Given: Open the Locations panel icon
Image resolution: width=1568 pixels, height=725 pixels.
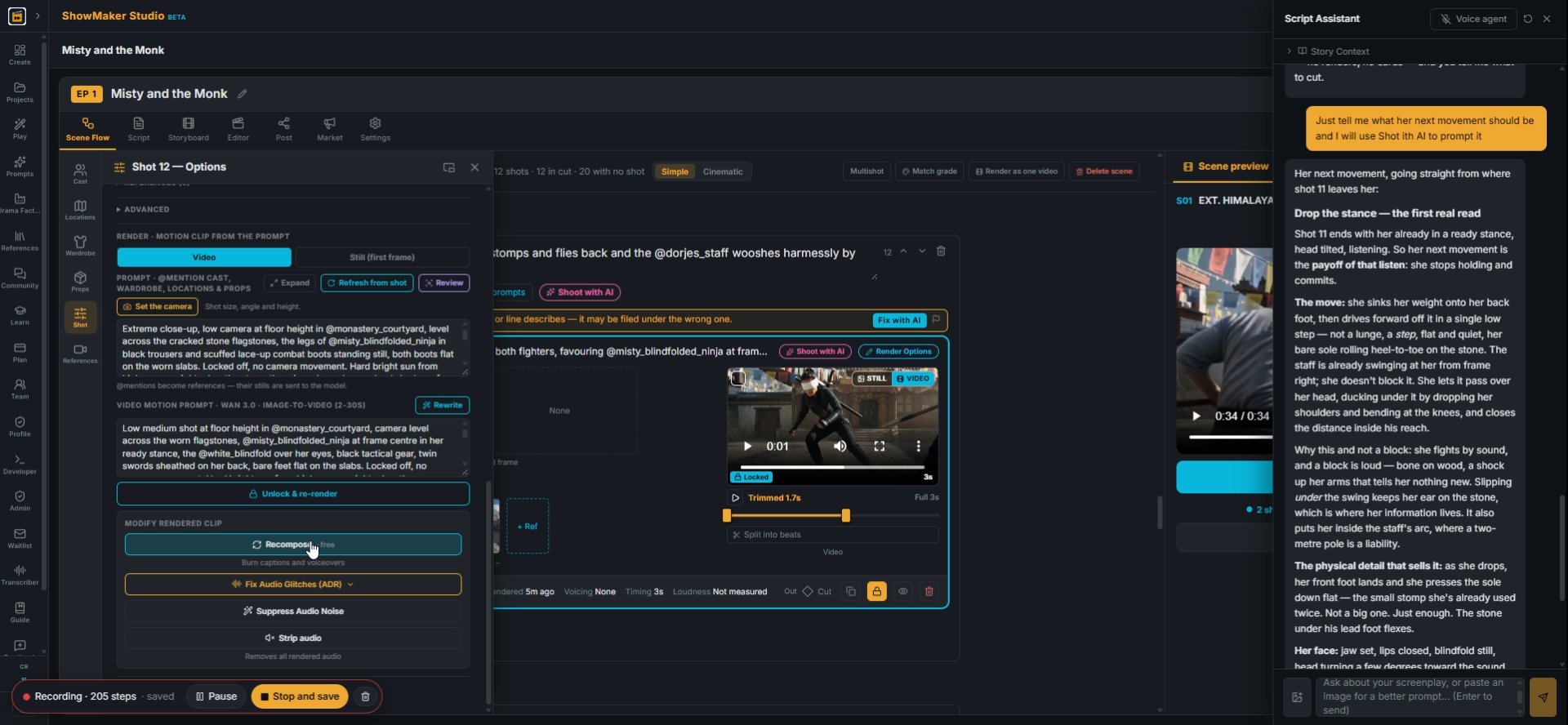Looking at the screenshot, I should tap(80, 210).
